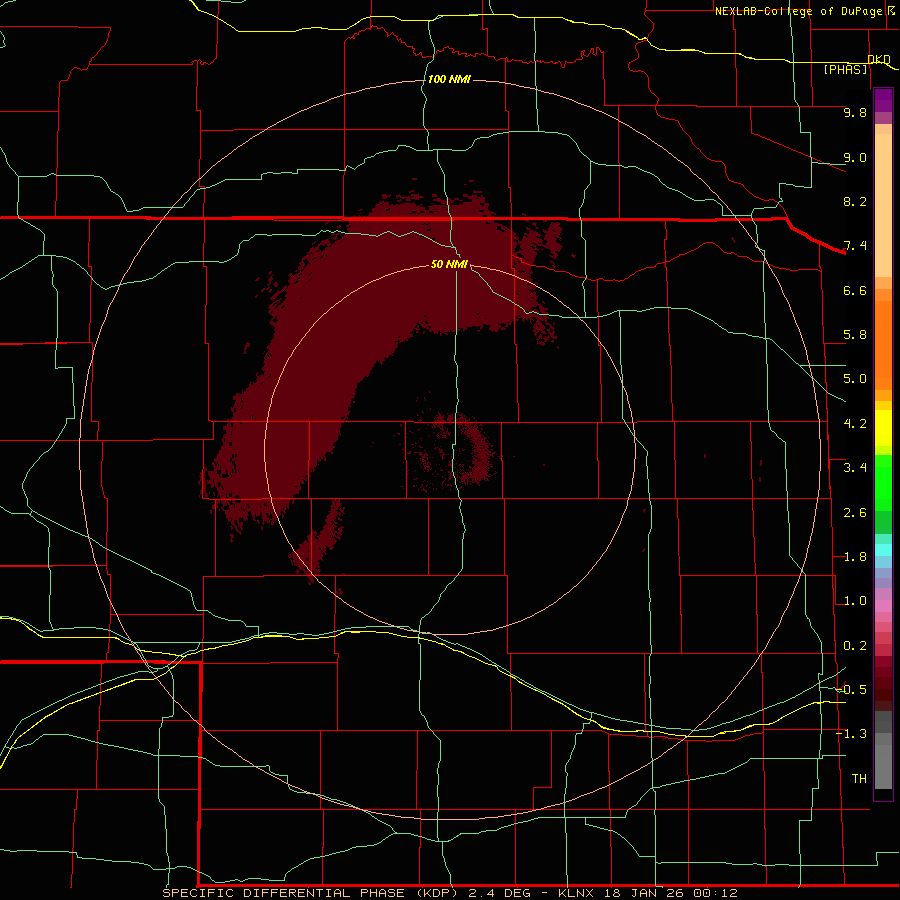The width and height of the screenshot is (900, 900).
Task: Click the 0.2 scale value
Action: (x=855, y=646)
